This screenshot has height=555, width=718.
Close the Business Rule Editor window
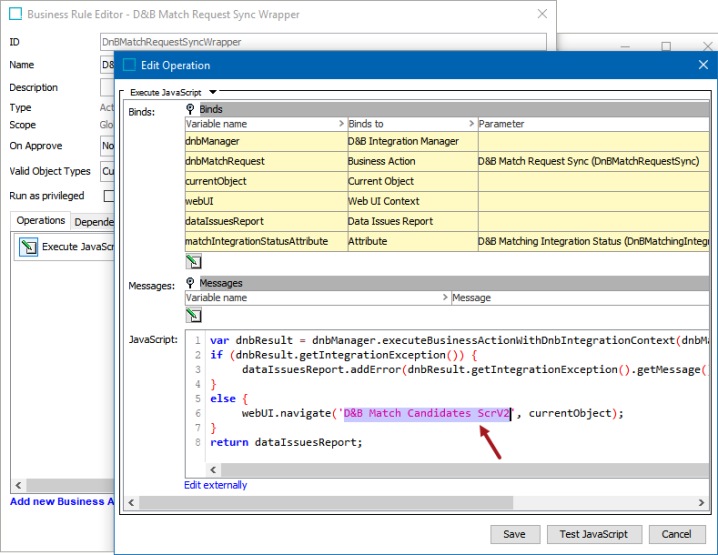click(x=542, y=14)
